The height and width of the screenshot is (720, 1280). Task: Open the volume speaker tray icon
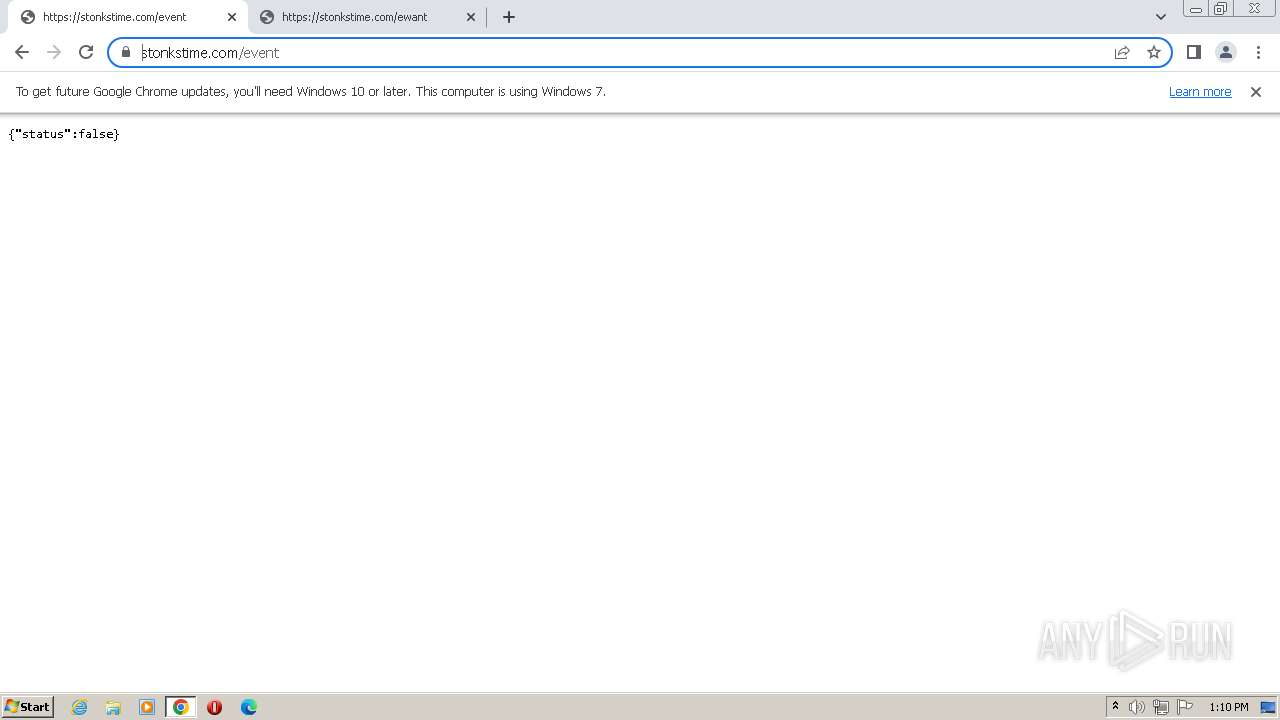pos(1137,707)
